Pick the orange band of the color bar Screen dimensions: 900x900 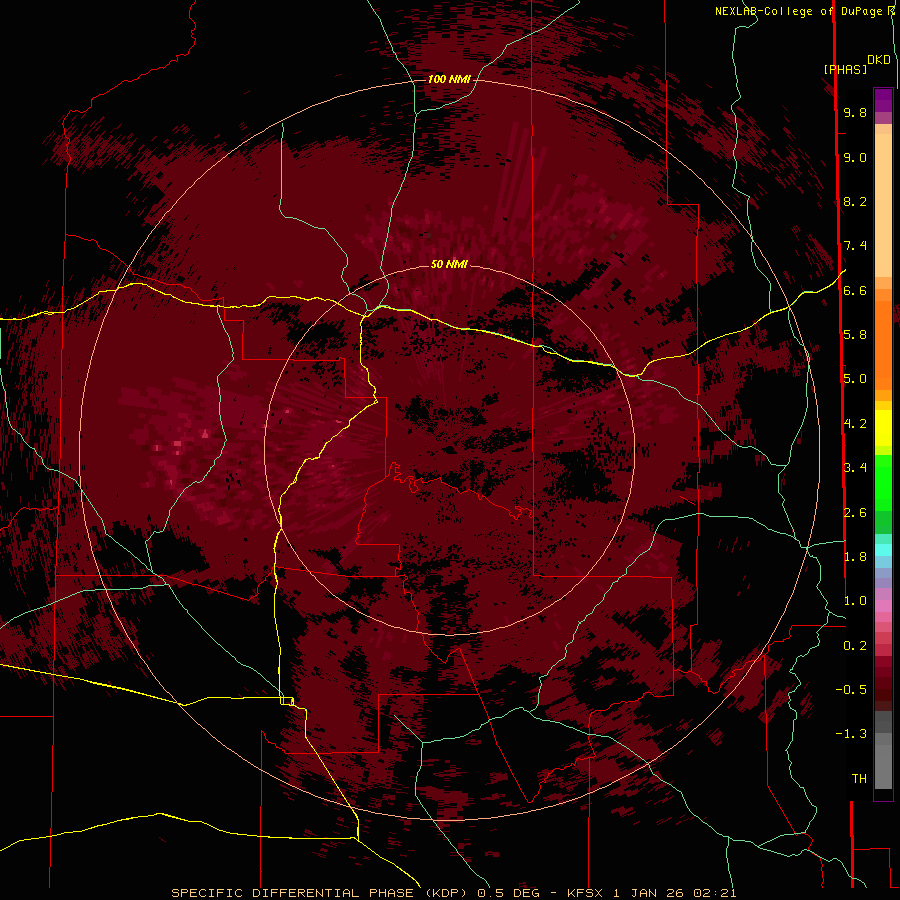pyautogui.click(x=883, y=346)
